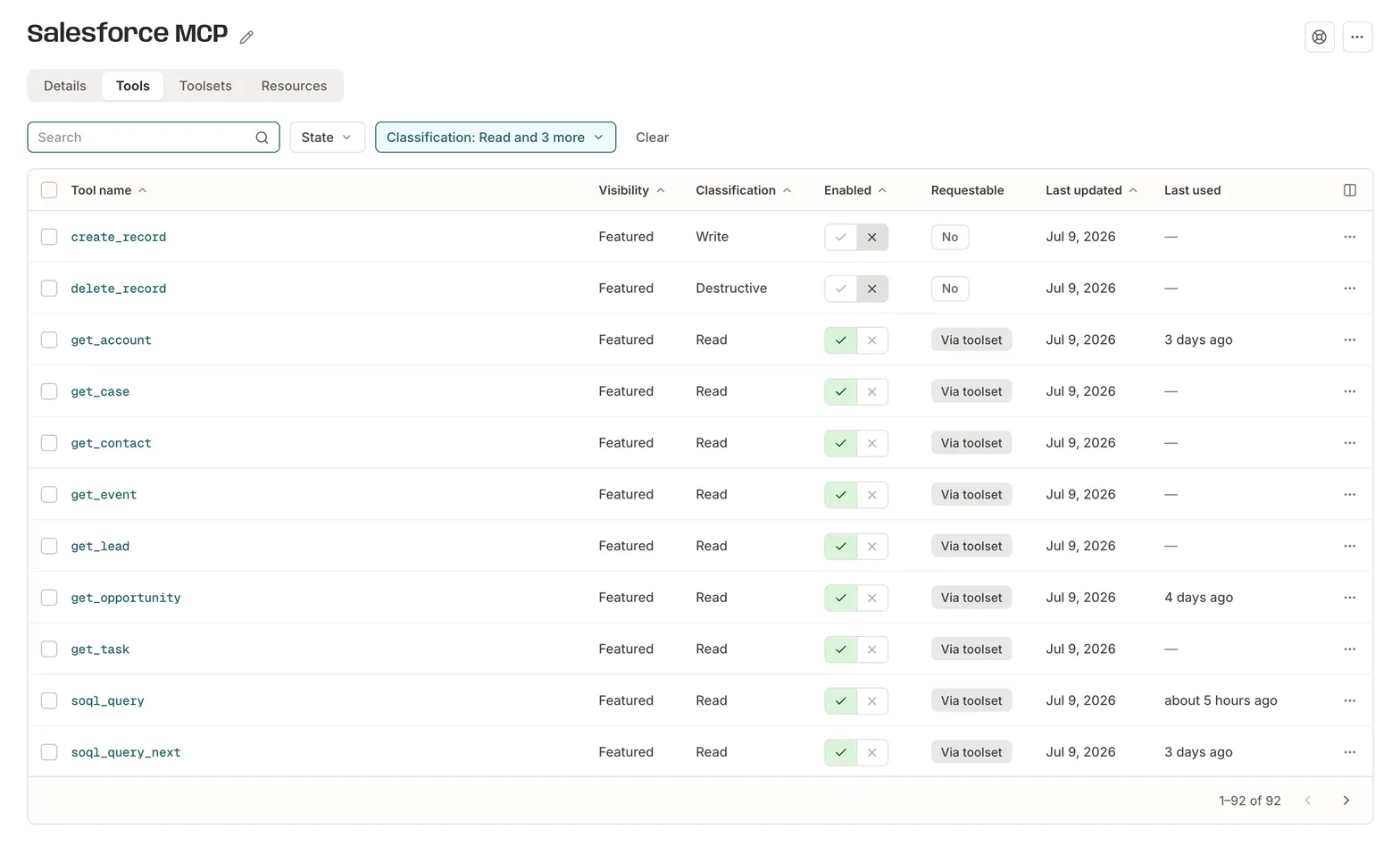Check the delete_record row checkbox

(49, 289)
